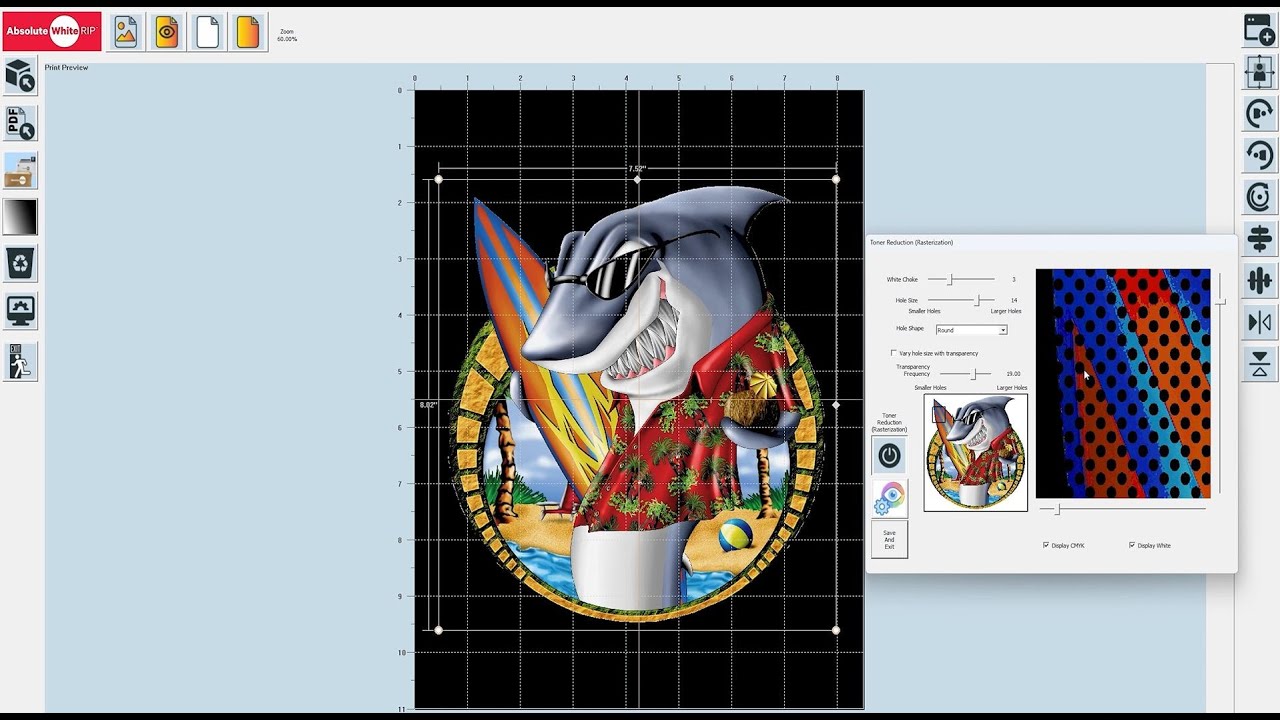
Task: Enable Vary hole size with transparency
Action: click(894, 353)
